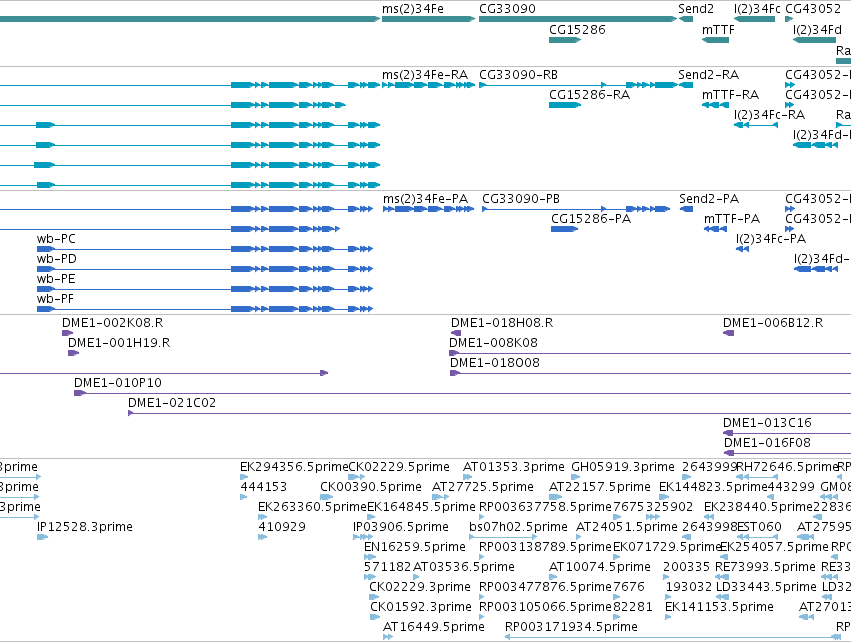This screenshot has width=851, height=642.
Task: Select the LD33443.5prime EST label
Action: coord(766,587)
